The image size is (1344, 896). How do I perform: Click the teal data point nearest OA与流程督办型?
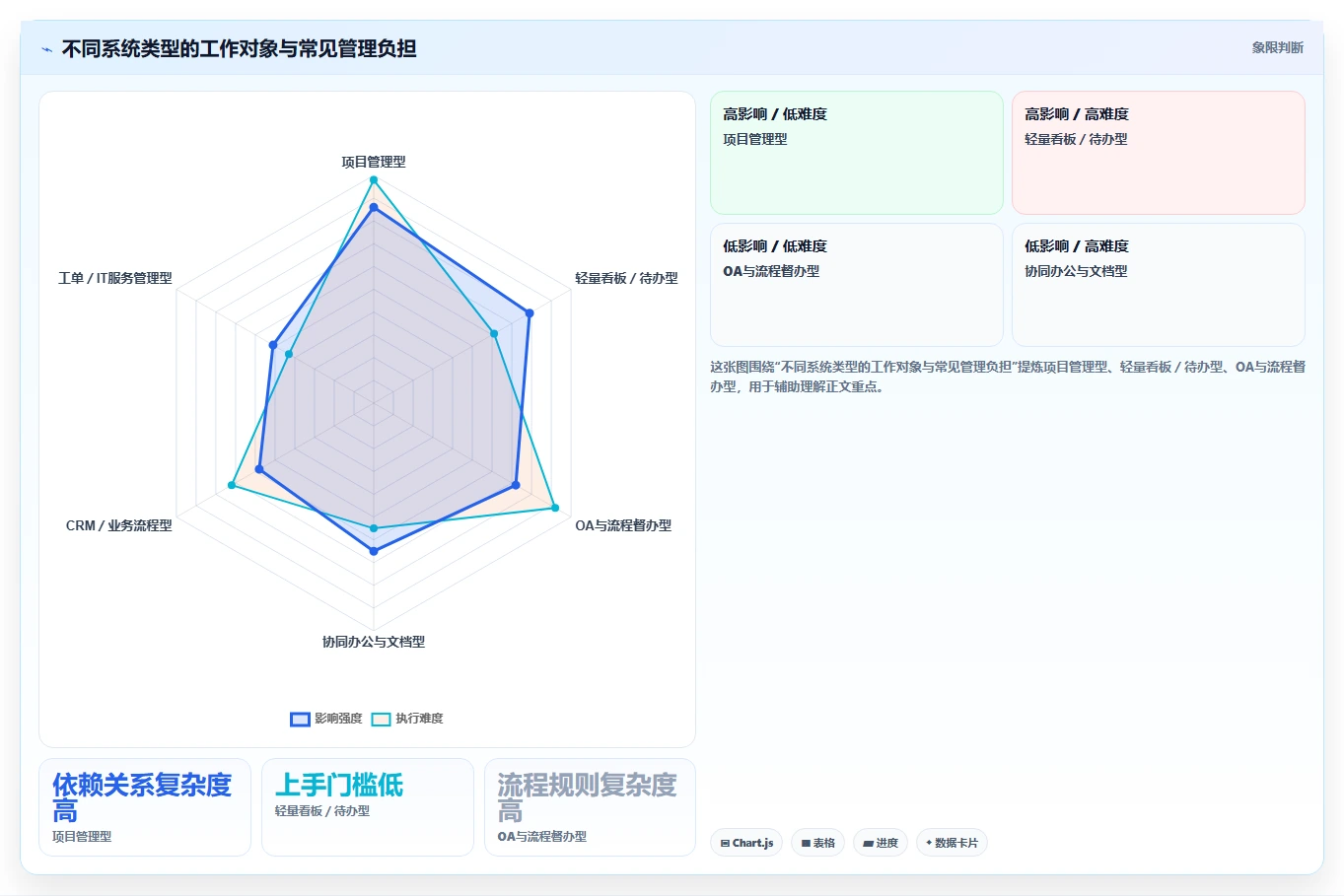555,508
